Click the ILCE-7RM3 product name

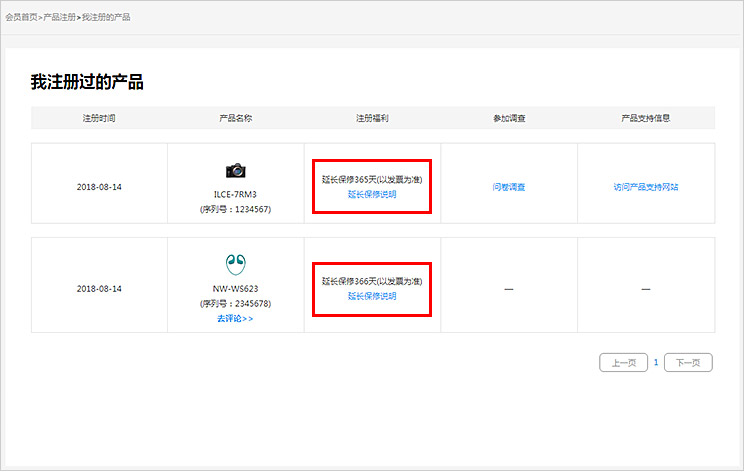[235, 196]
